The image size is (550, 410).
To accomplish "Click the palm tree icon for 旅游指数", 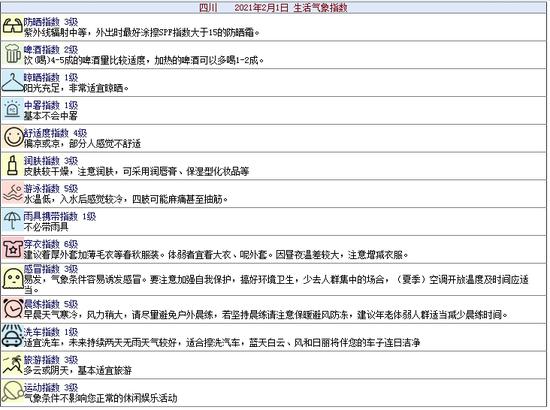I will click(x=13, y=364).
